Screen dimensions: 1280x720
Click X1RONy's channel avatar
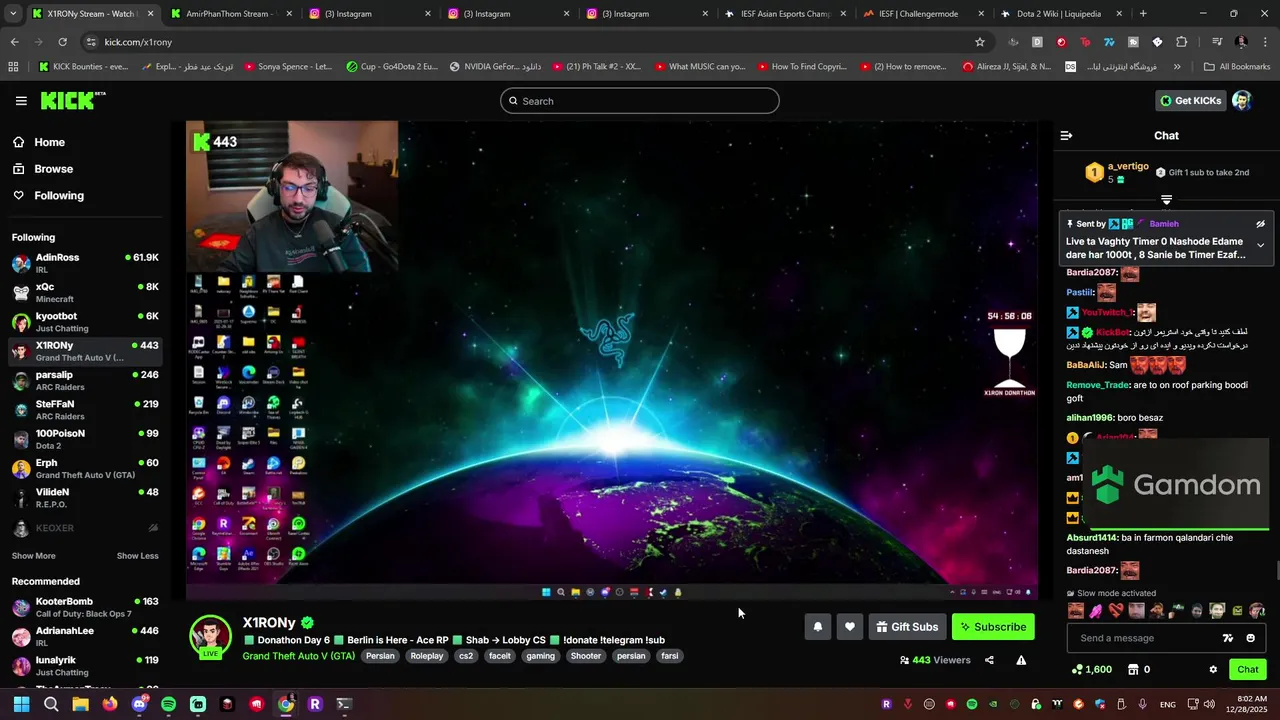coord(210,636)
